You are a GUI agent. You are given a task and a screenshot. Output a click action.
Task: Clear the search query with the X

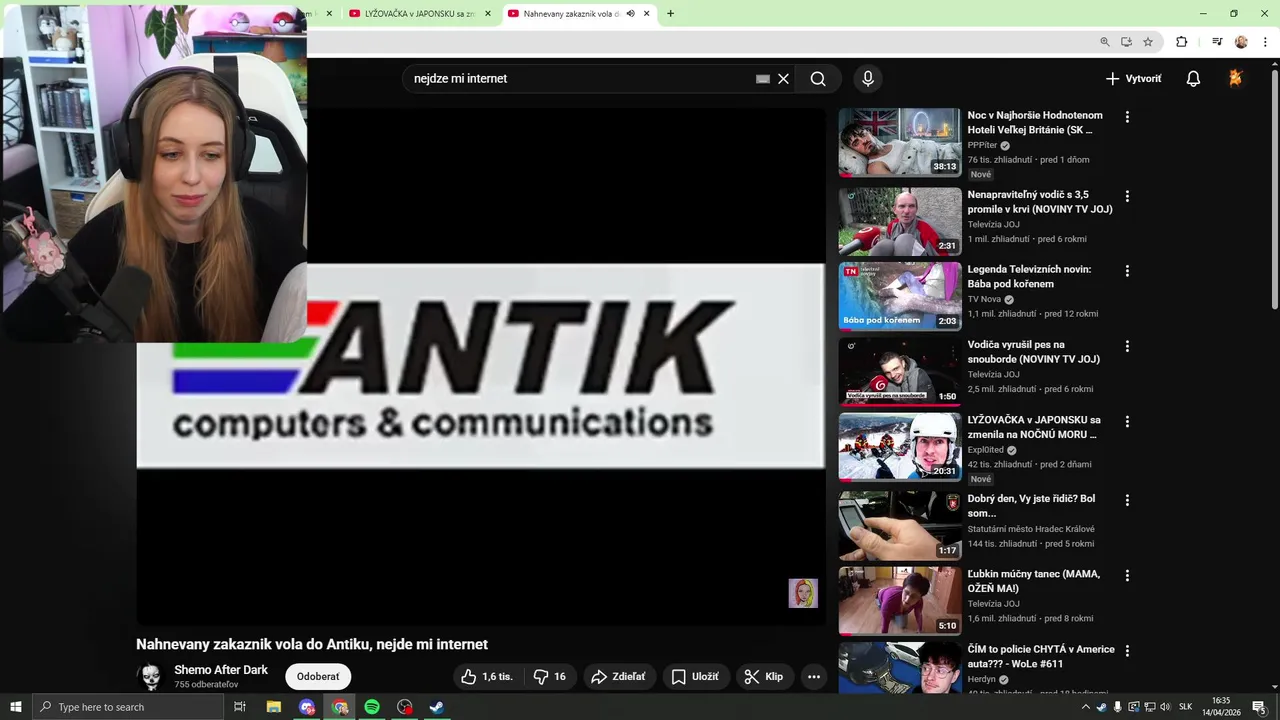click(784, 79)
